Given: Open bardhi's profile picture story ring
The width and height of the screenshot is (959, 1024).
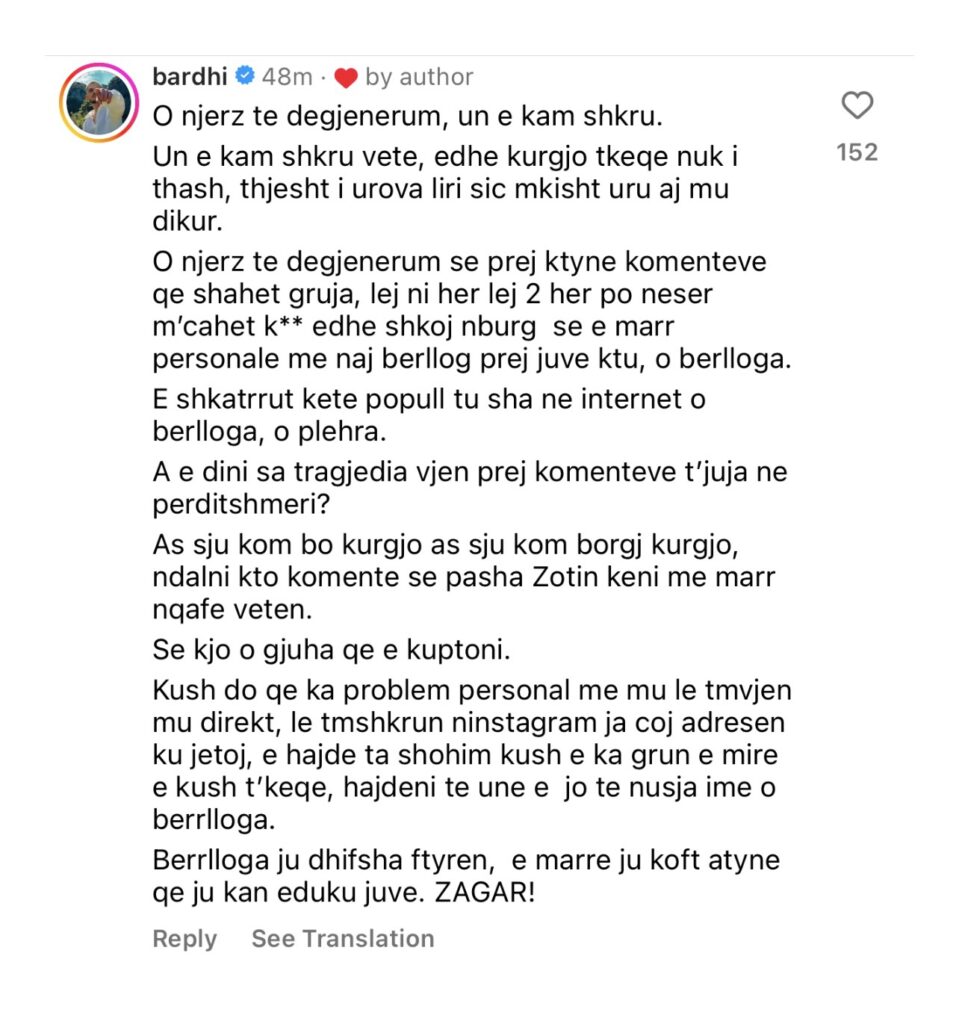Looking at the screenshot, I should tap(99, 103).
